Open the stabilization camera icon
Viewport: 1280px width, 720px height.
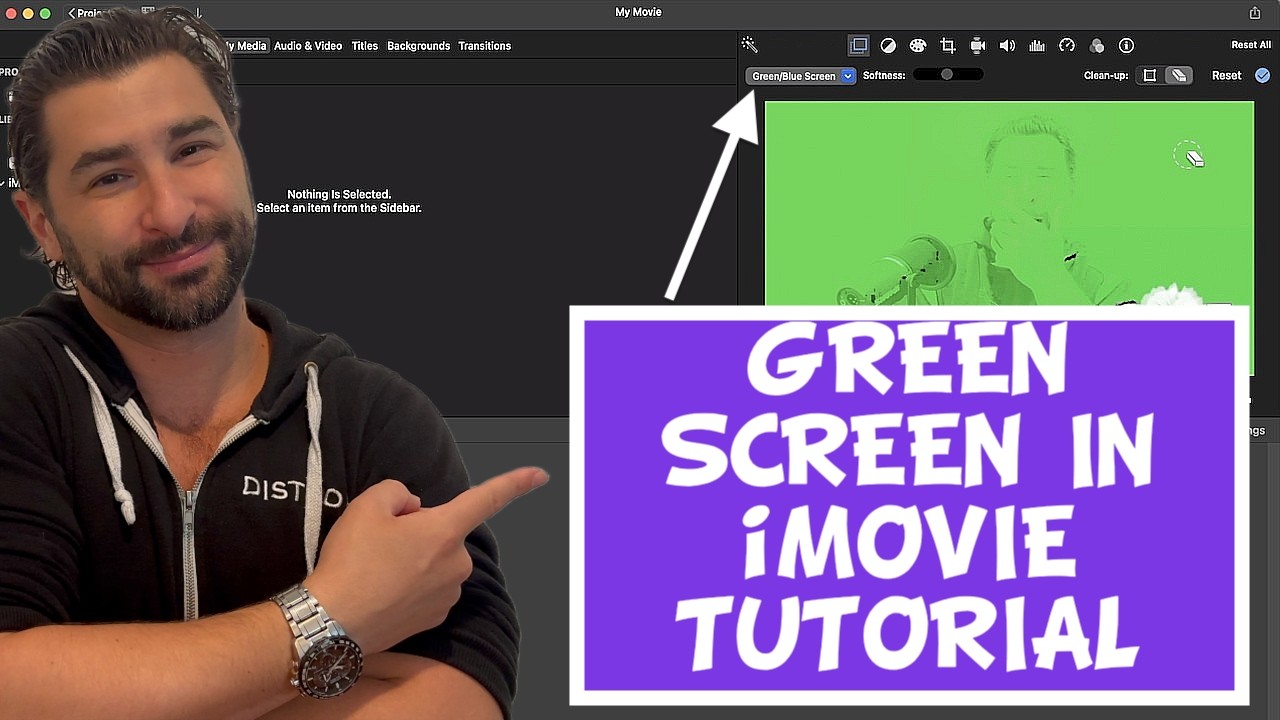coord(978,46)
